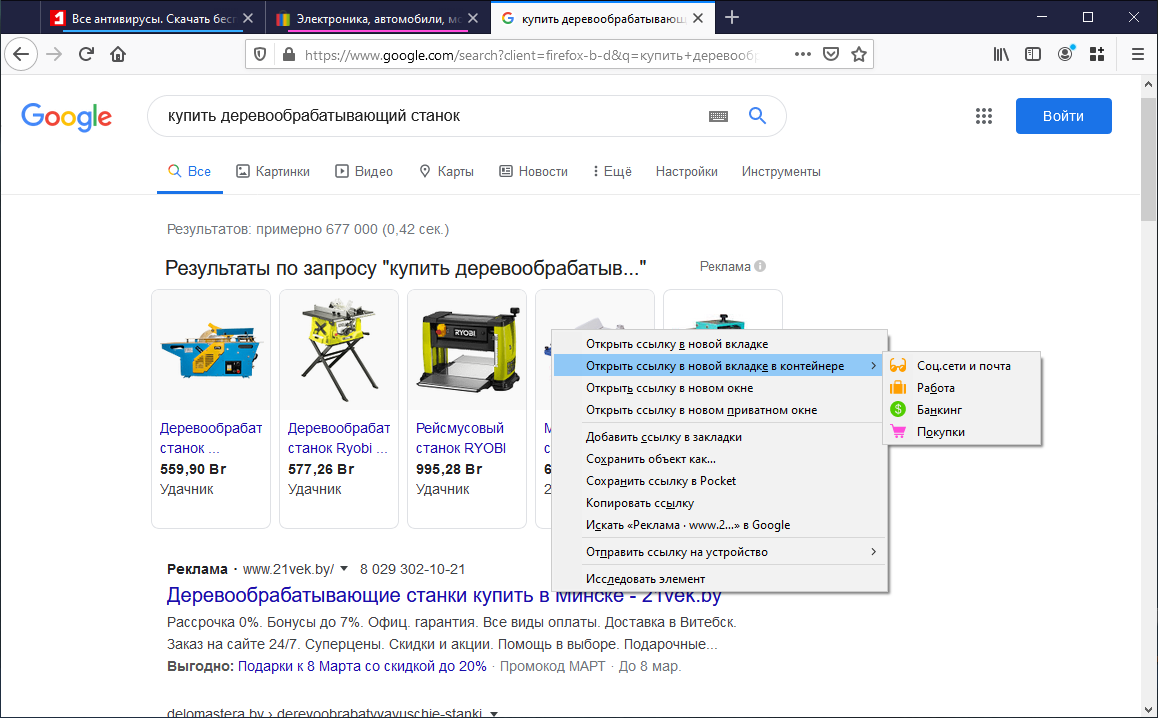
Task: Select Искать «Реклама · www.2...» в Google
Action: (720, 525)
